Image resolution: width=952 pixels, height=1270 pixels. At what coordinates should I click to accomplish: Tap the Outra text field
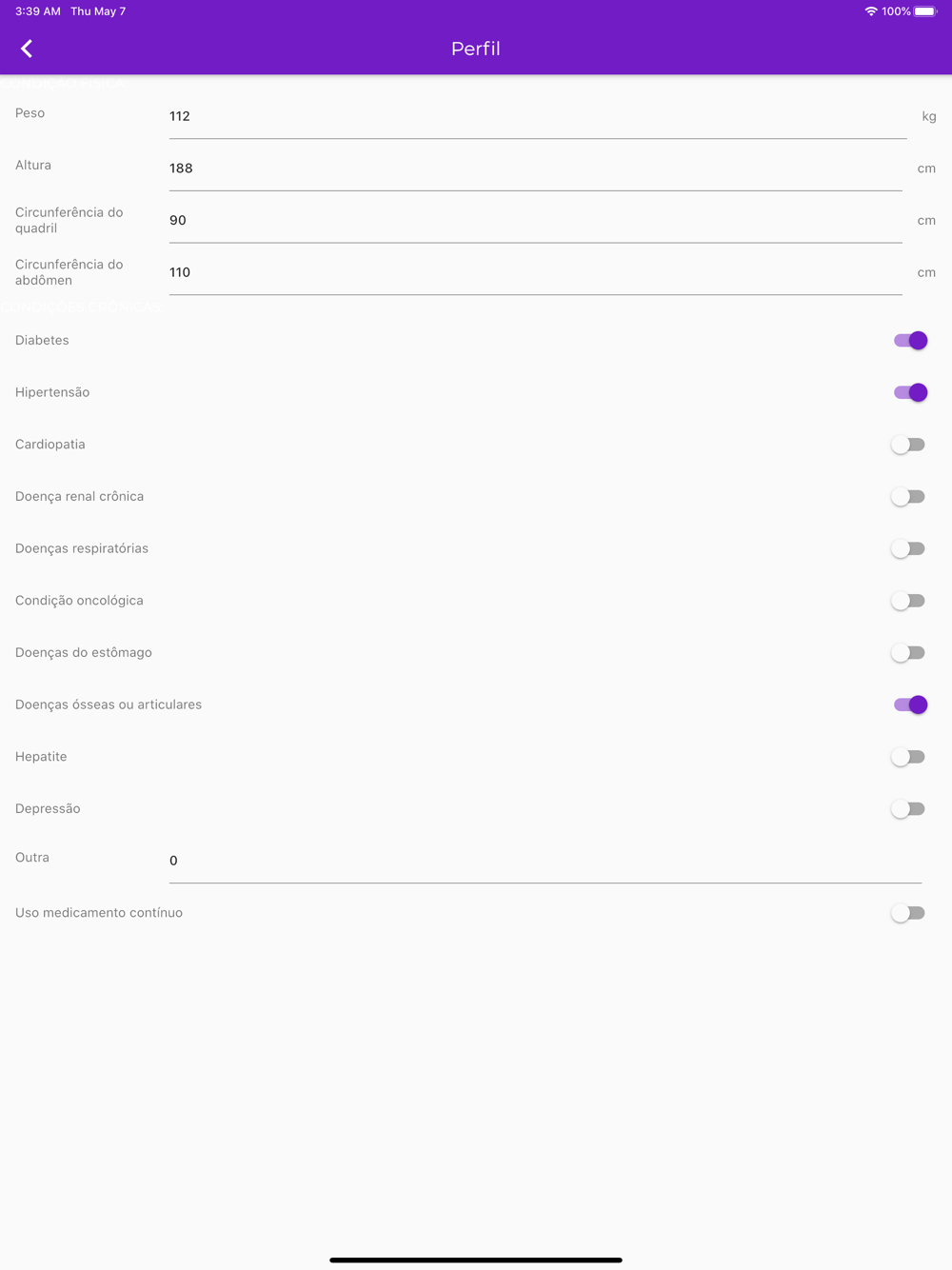(x=545, y=861)
